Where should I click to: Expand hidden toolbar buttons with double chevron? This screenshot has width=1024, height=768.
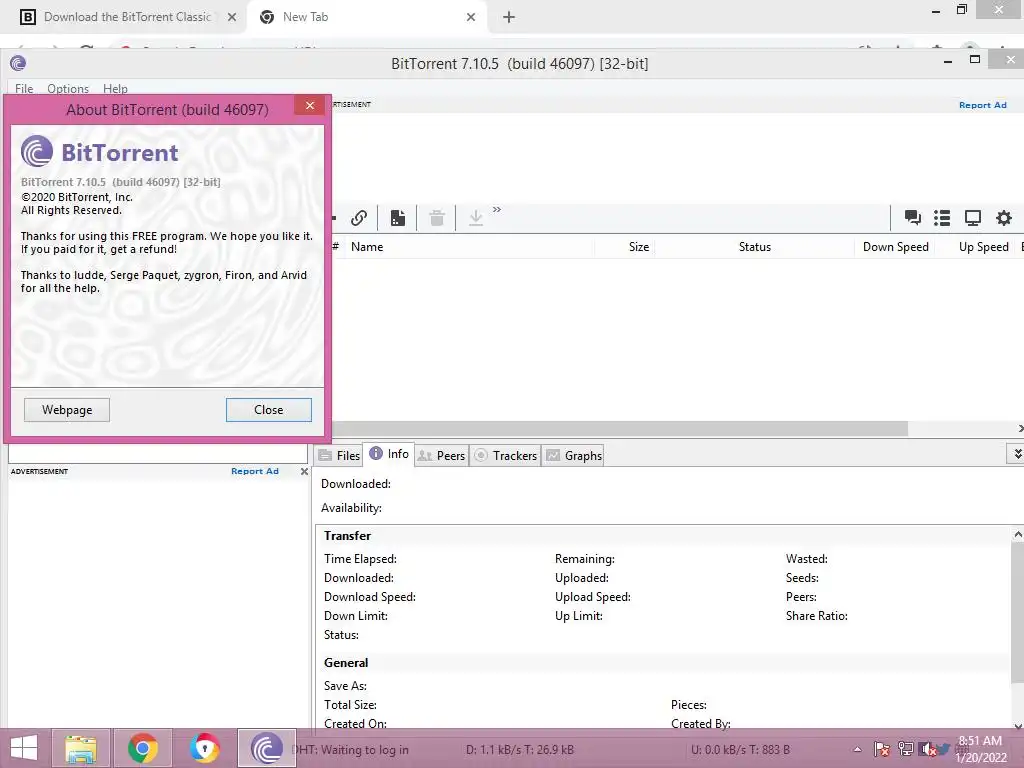point(497,210)
